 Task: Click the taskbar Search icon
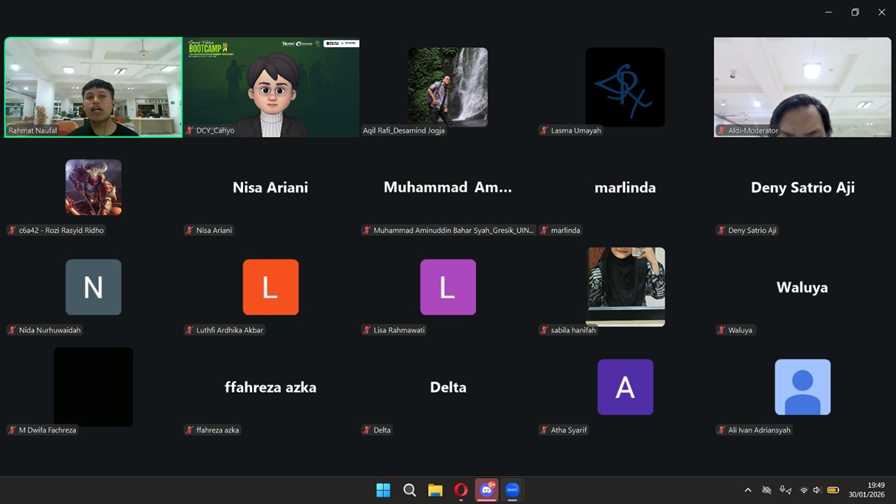coord(409,490)
